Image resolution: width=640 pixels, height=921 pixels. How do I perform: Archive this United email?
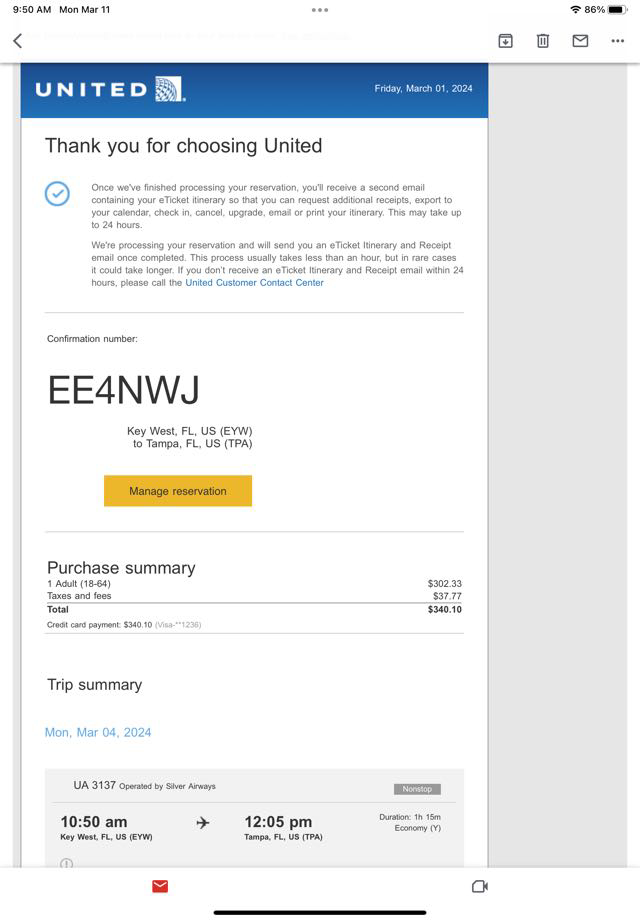505,41
